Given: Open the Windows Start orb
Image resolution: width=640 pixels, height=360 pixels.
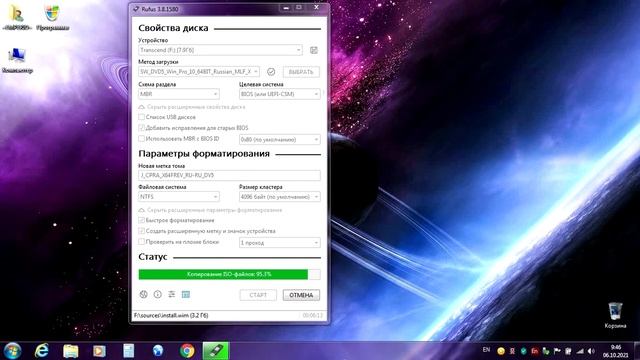Looking at the screenshot, I should point(12,351).
